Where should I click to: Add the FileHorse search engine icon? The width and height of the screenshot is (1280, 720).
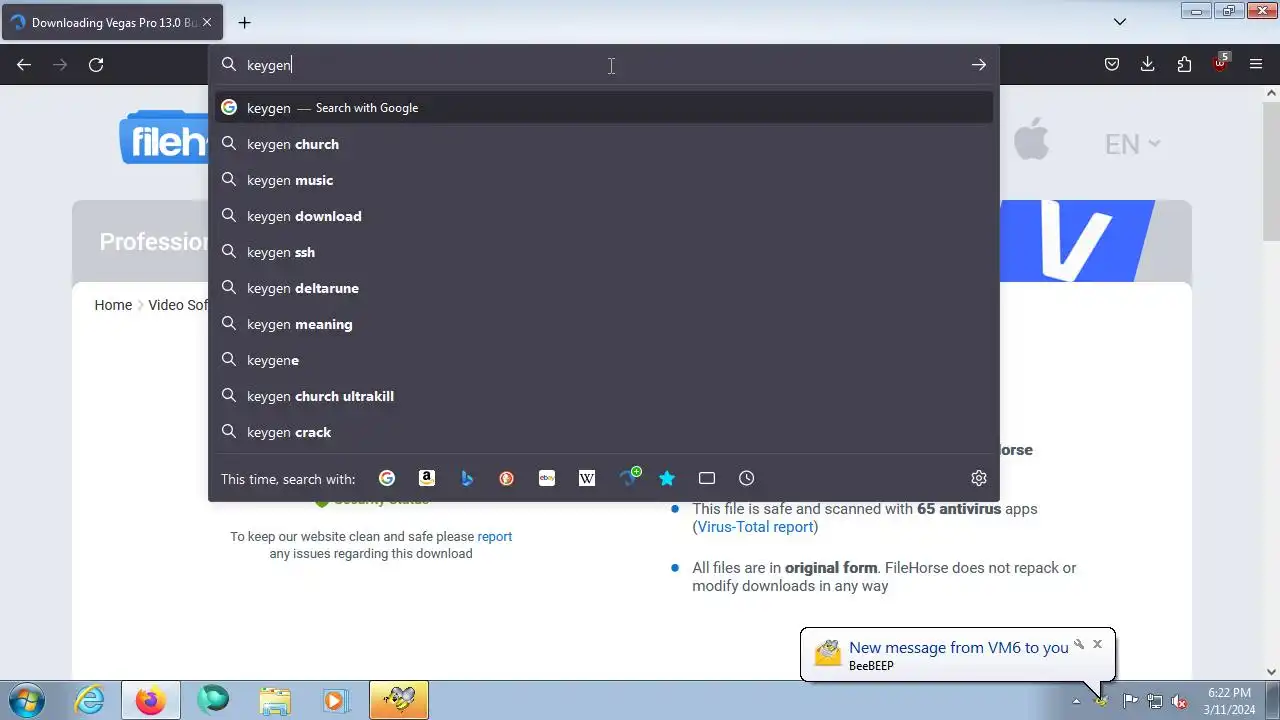tap(629, 477)
